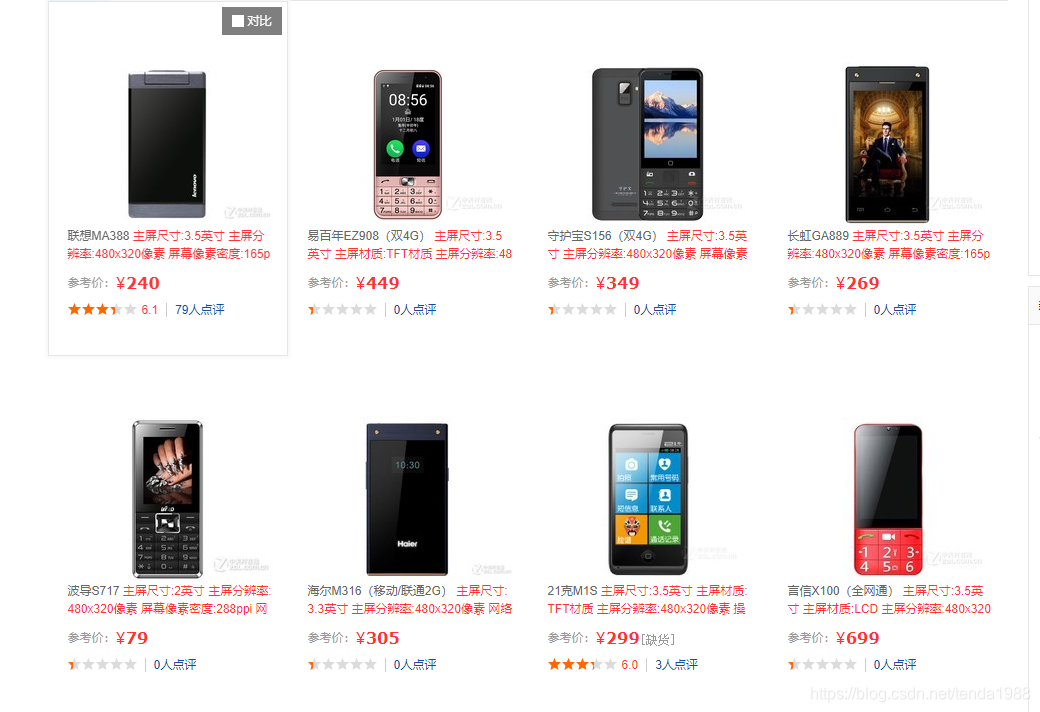Screen dimensions: 1040x712
Task: Open the 长虹GA889 phone image
Action: [x=887, y=144]
